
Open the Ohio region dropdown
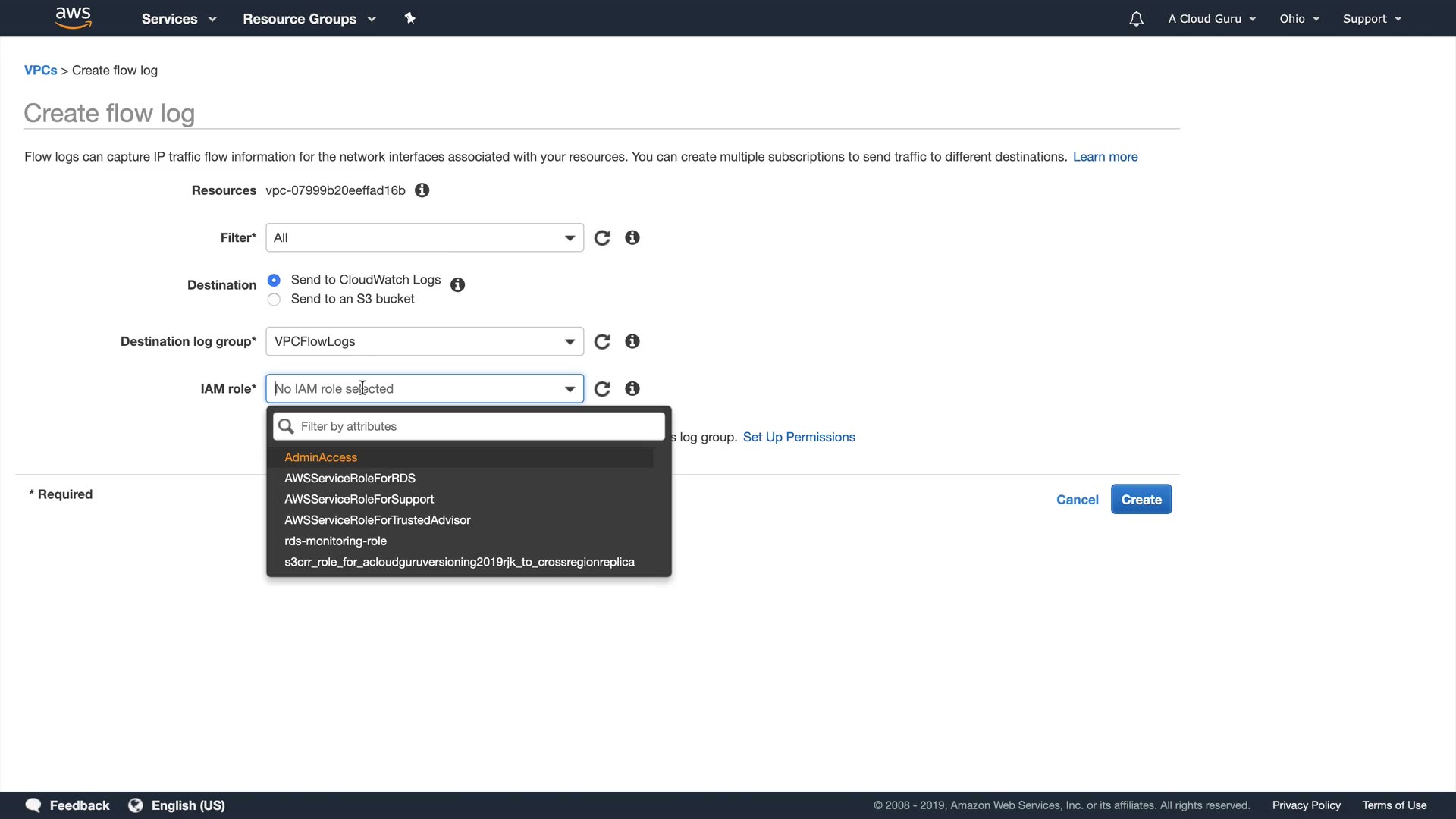click(1299, 19)
